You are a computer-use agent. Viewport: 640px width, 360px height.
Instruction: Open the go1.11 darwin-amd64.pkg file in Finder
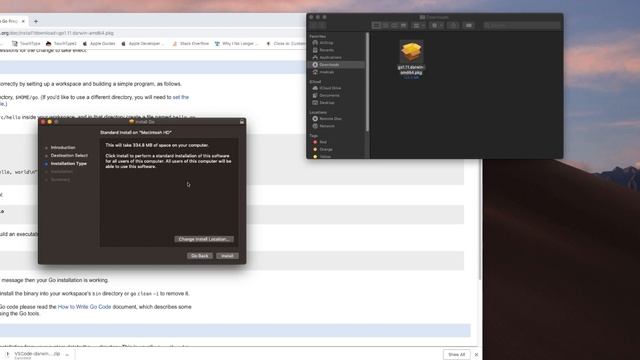point(411,59)
